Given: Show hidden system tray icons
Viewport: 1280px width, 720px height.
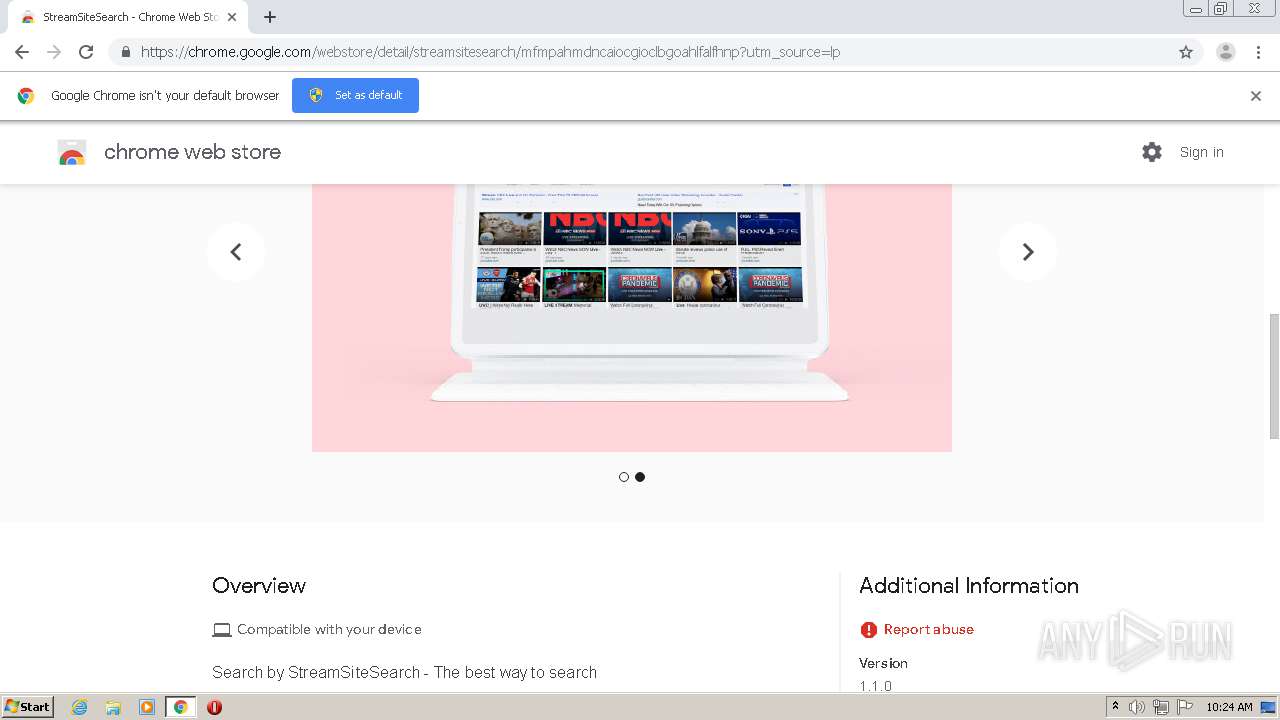Looking at the screenshot, I should (x=1115, y=707).
